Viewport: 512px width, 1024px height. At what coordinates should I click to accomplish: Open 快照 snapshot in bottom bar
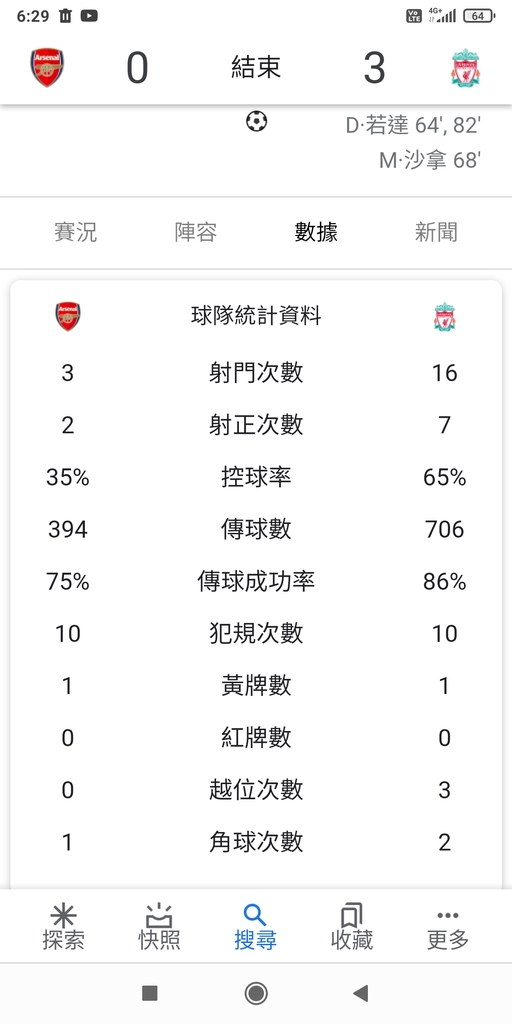point(159,927)
